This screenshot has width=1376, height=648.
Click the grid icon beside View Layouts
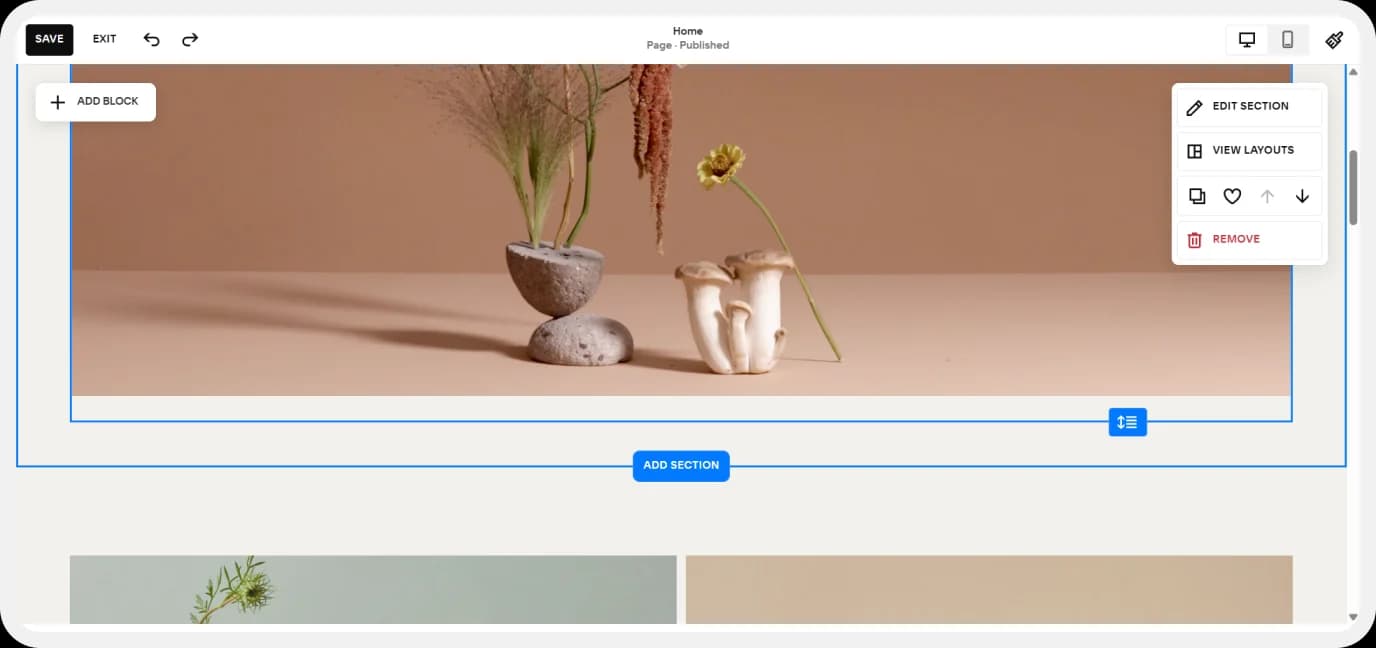click(1195, 151)
